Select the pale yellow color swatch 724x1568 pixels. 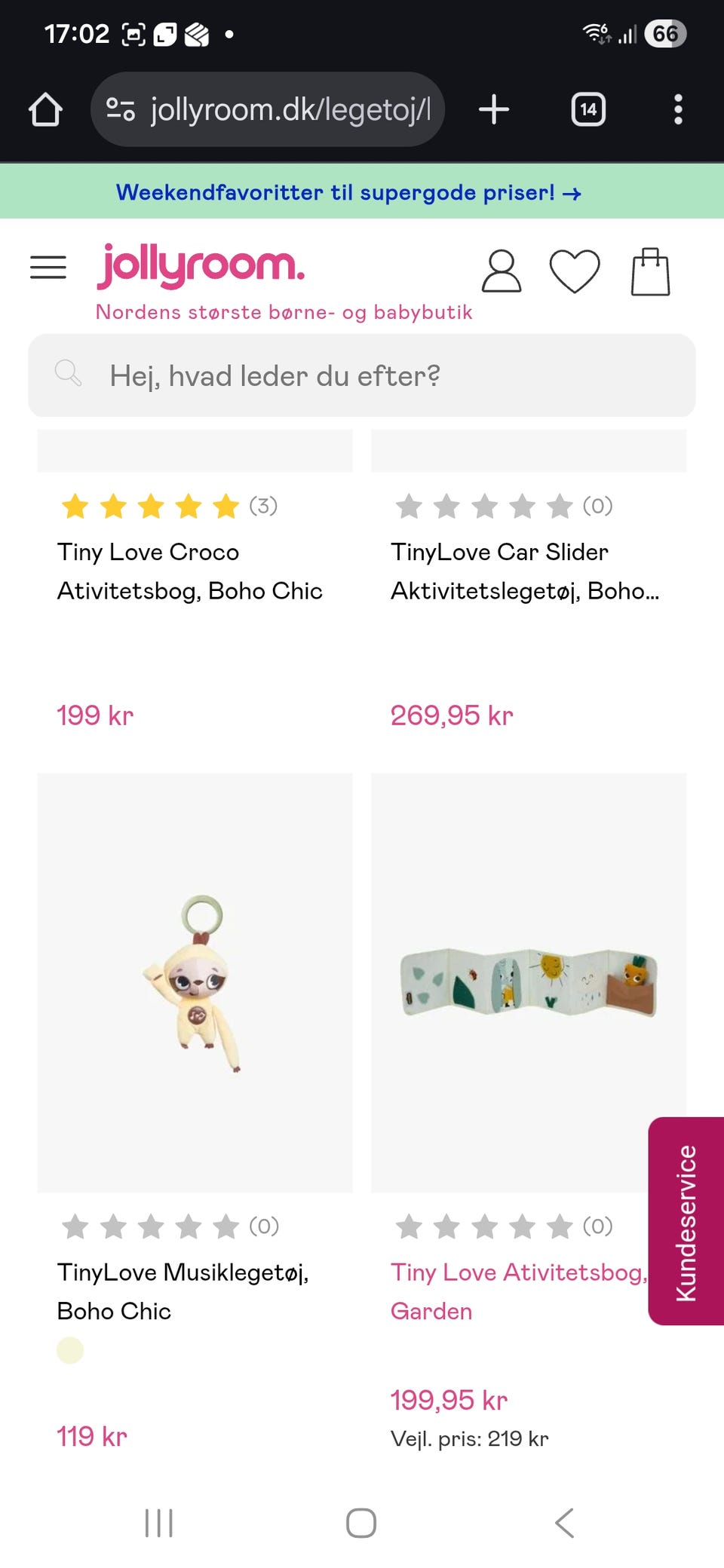point(70,1350)
